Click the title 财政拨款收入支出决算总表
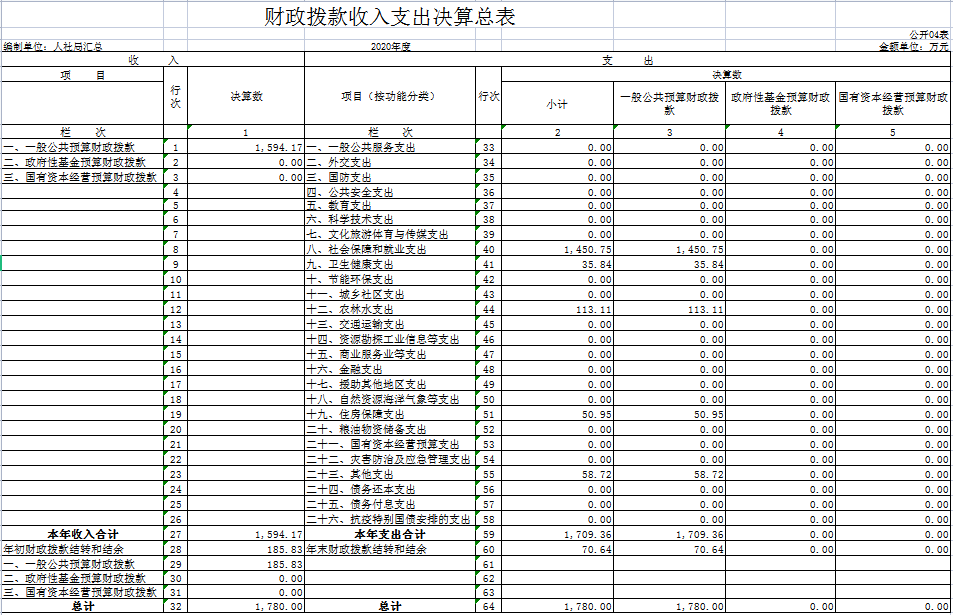953x615 pixels. [390, 18]
